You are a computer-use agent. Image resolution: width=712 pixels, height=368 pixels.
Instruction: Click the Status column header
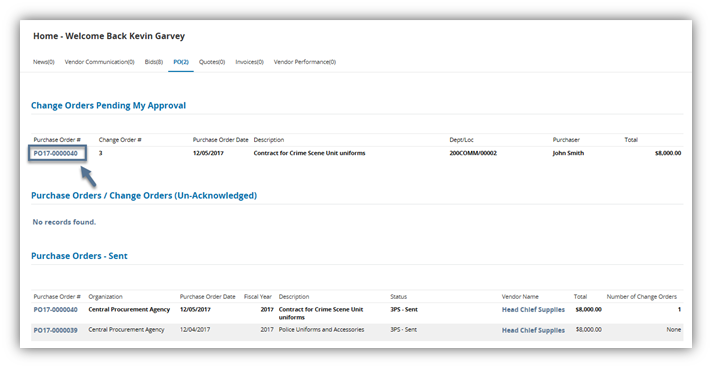pyautogui.click(x=398, y=297)
